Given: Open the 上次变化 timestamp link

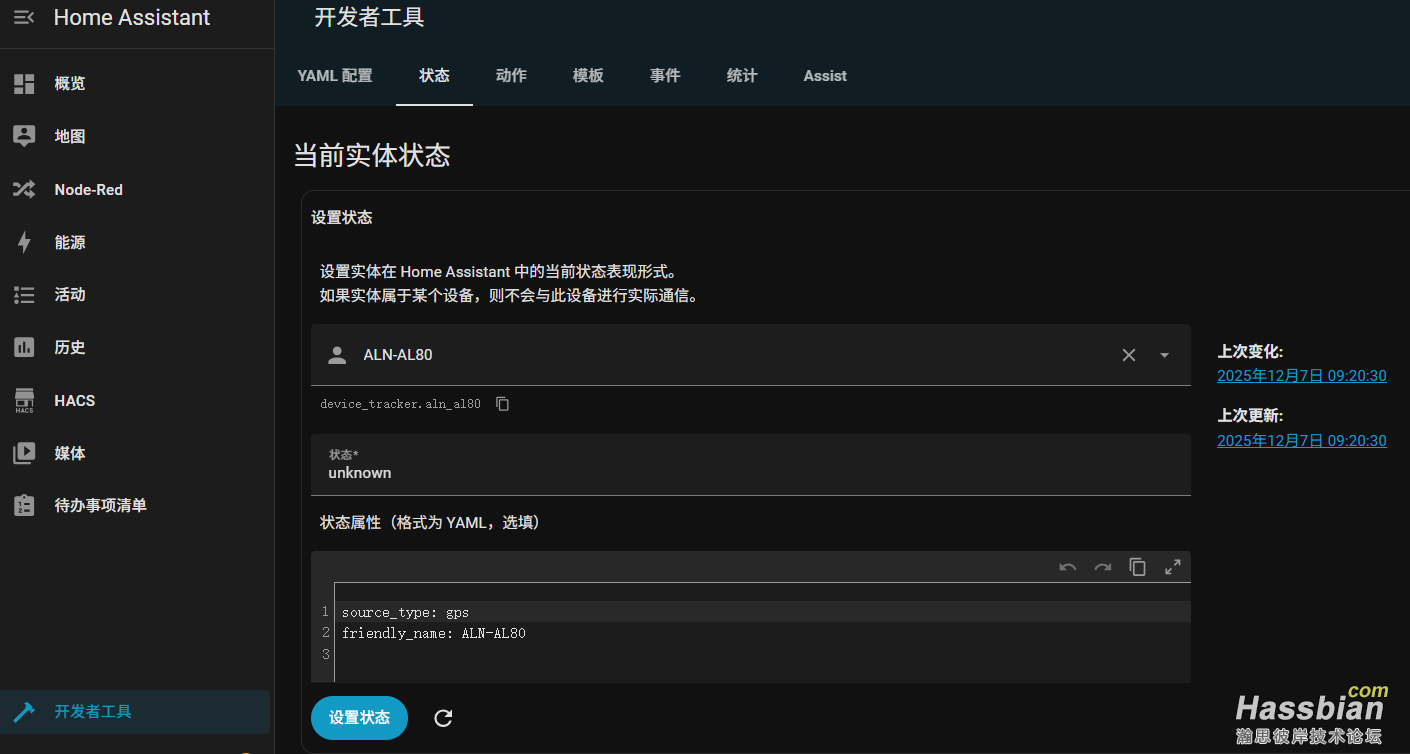Looking at the screenshot, I should tap(1301, 376).
